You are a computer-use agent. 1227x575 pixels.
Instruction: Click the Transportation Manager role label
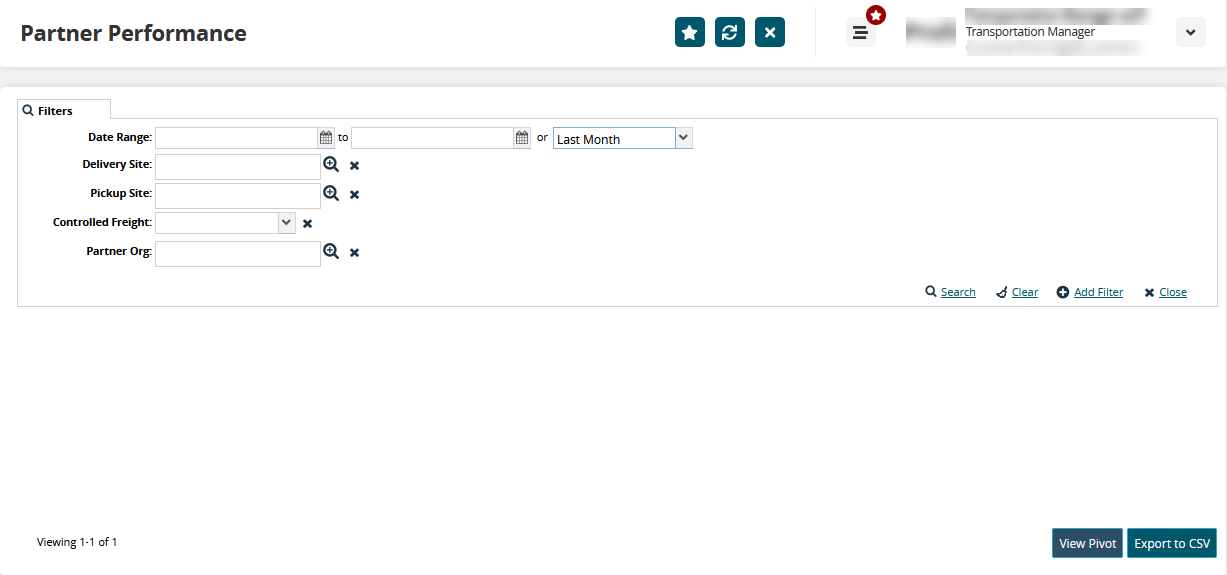click(1030, 32)
